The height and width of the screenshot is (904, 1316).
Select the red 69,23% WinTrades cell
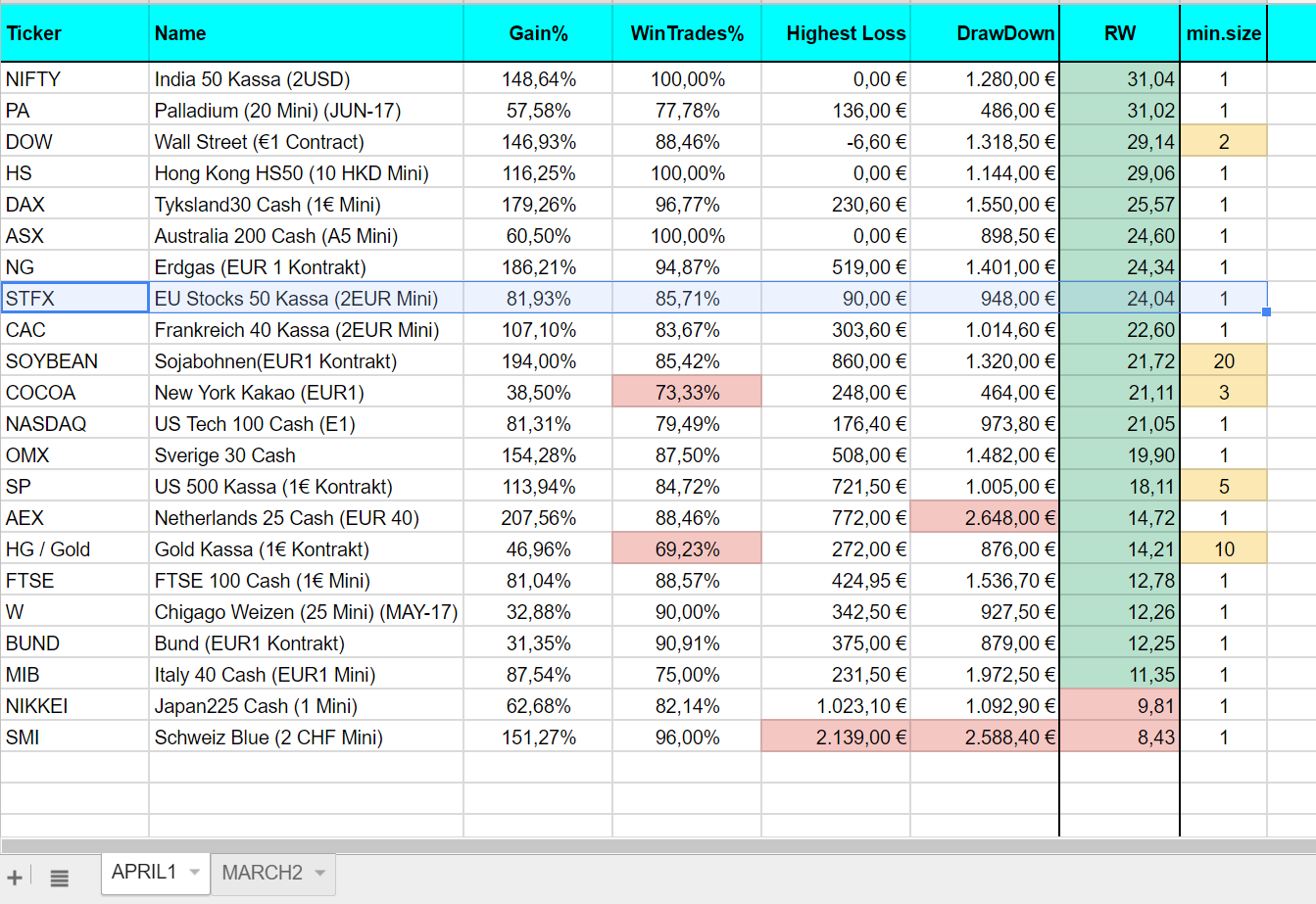pyautogui.click(x=687, y=549)
